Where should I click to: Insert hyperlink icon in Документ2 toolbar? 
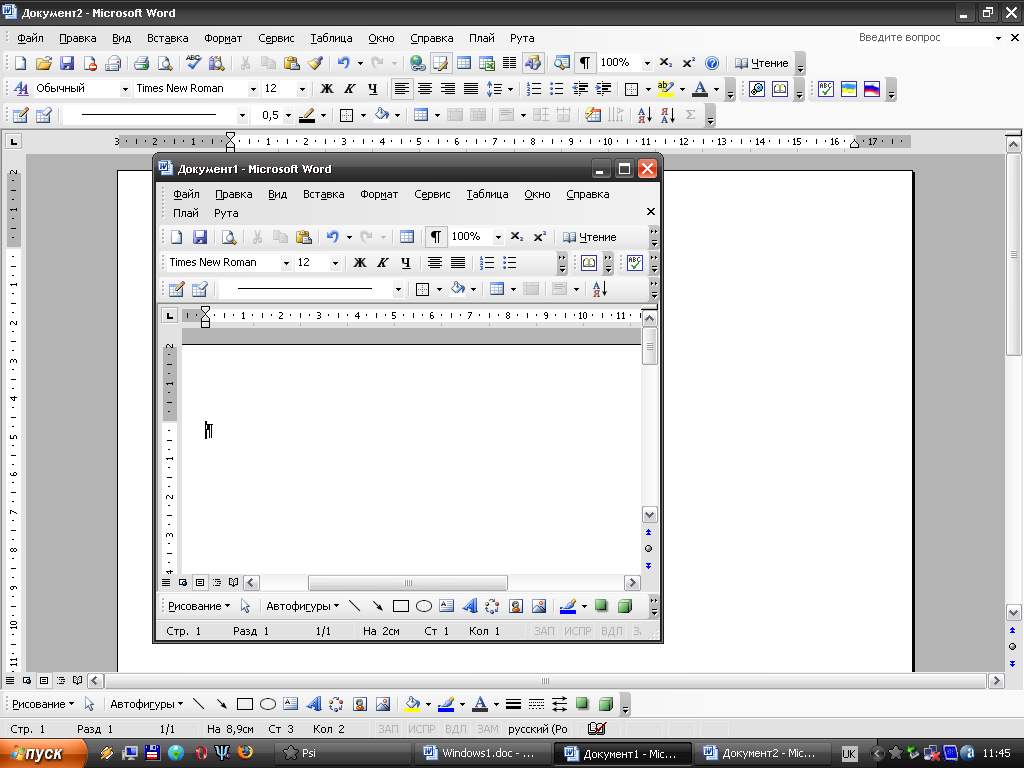point(417,63)
